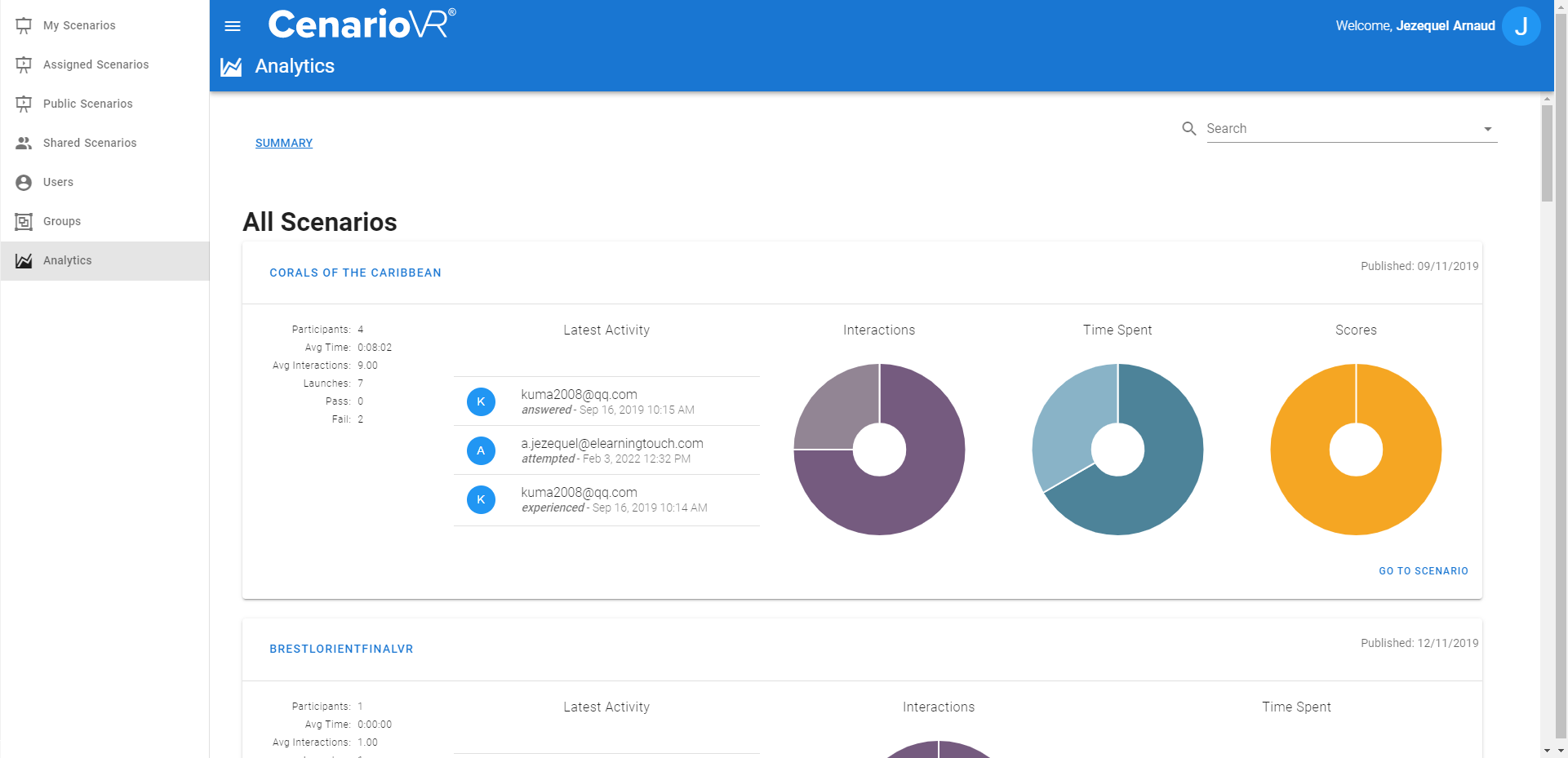The width and height of the screenshot is (1568, 758).
Task: Click the My Scenarios sidebar icon
Action: point(24,25)
